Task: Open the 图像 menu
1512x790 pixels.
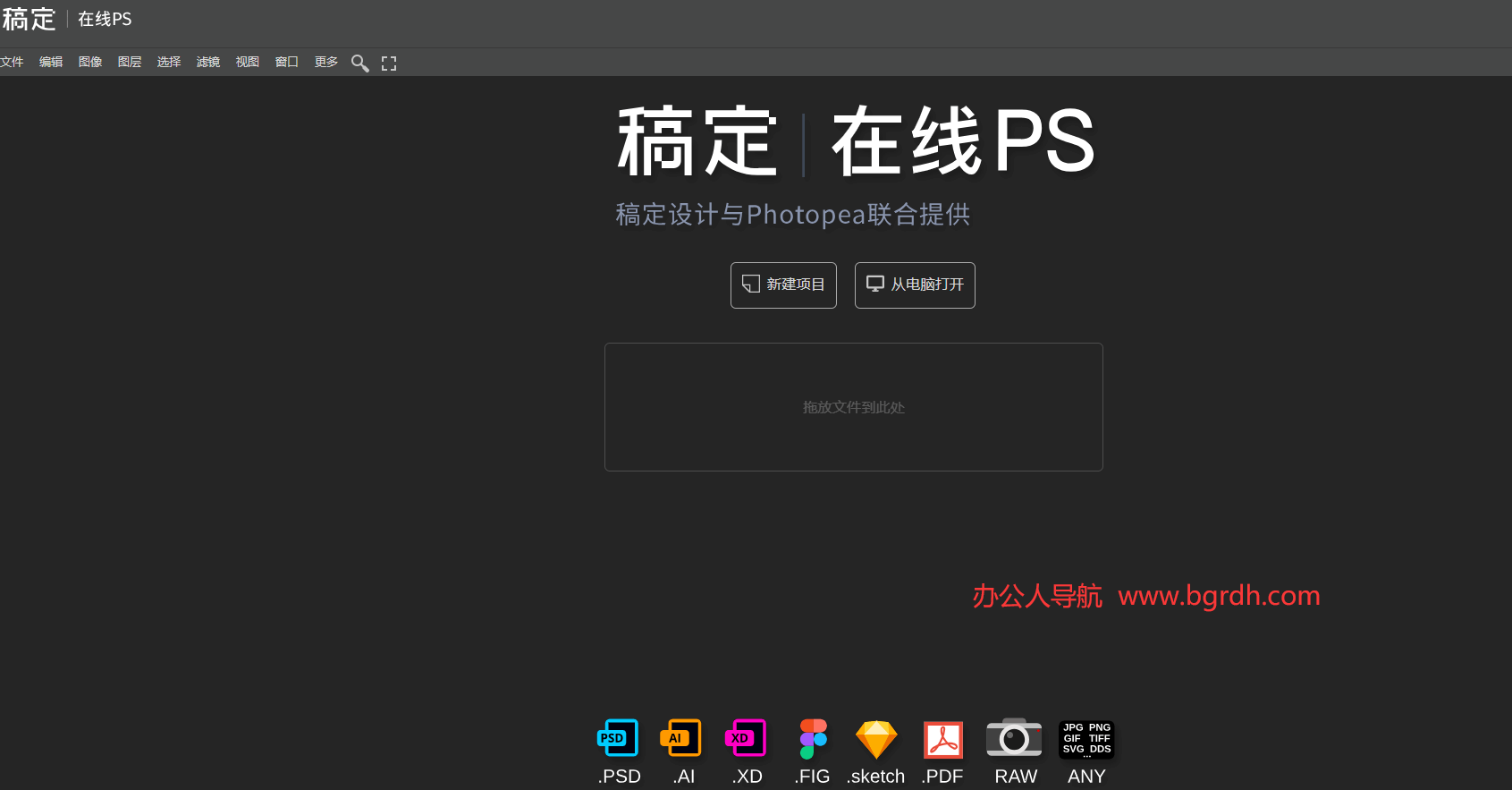Action: click(x=90, y=62)
